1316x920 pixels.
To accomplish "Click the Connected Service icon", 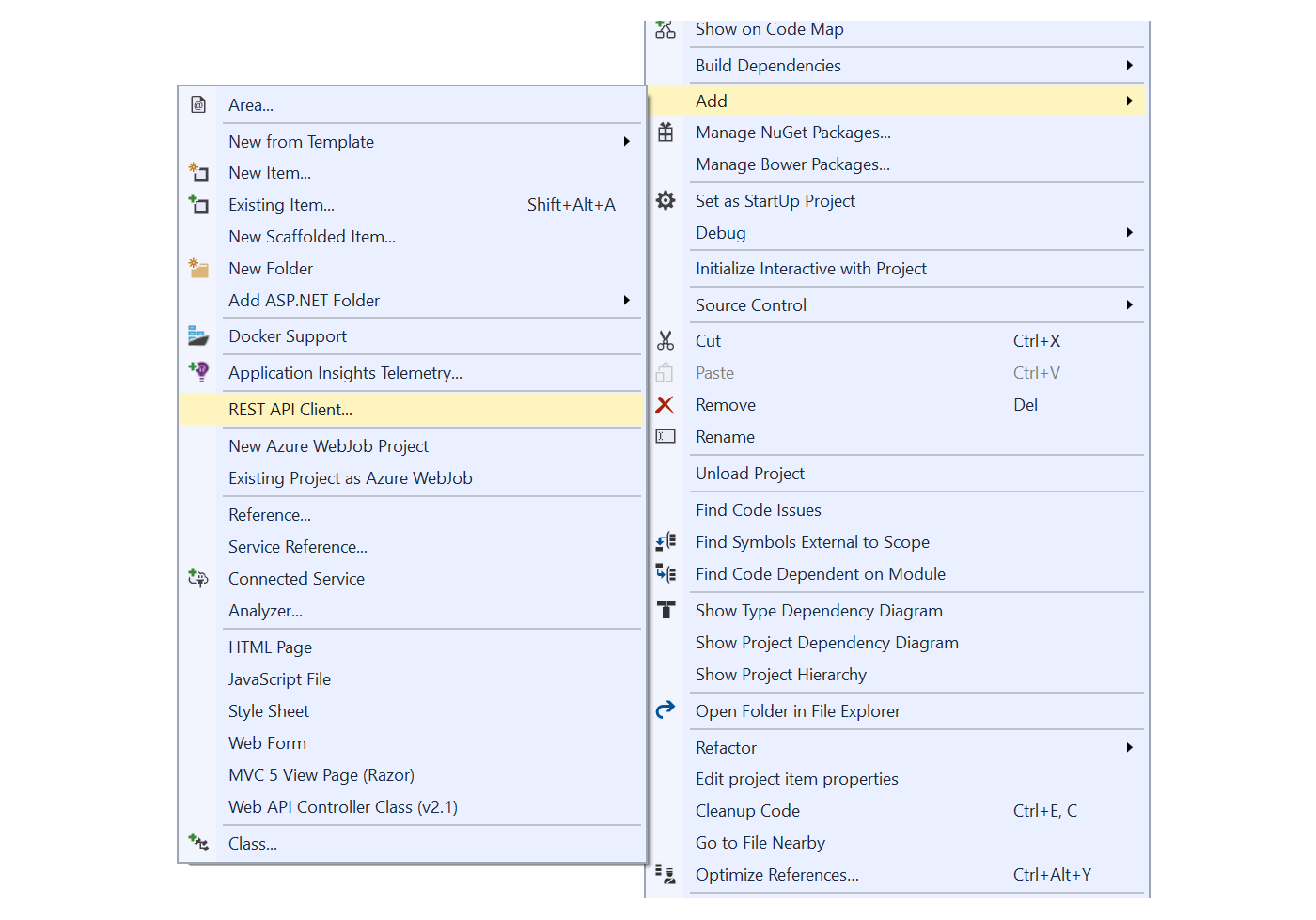I will tap(197, 578).
